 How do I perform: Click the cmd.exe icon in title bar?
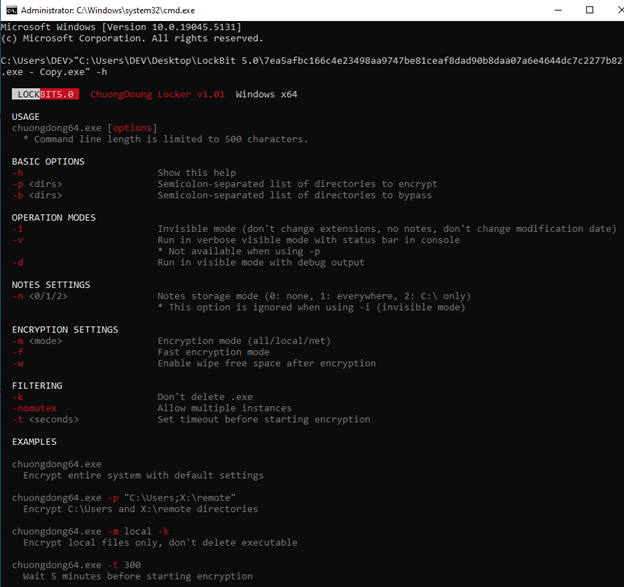click(x=11, y=9)
